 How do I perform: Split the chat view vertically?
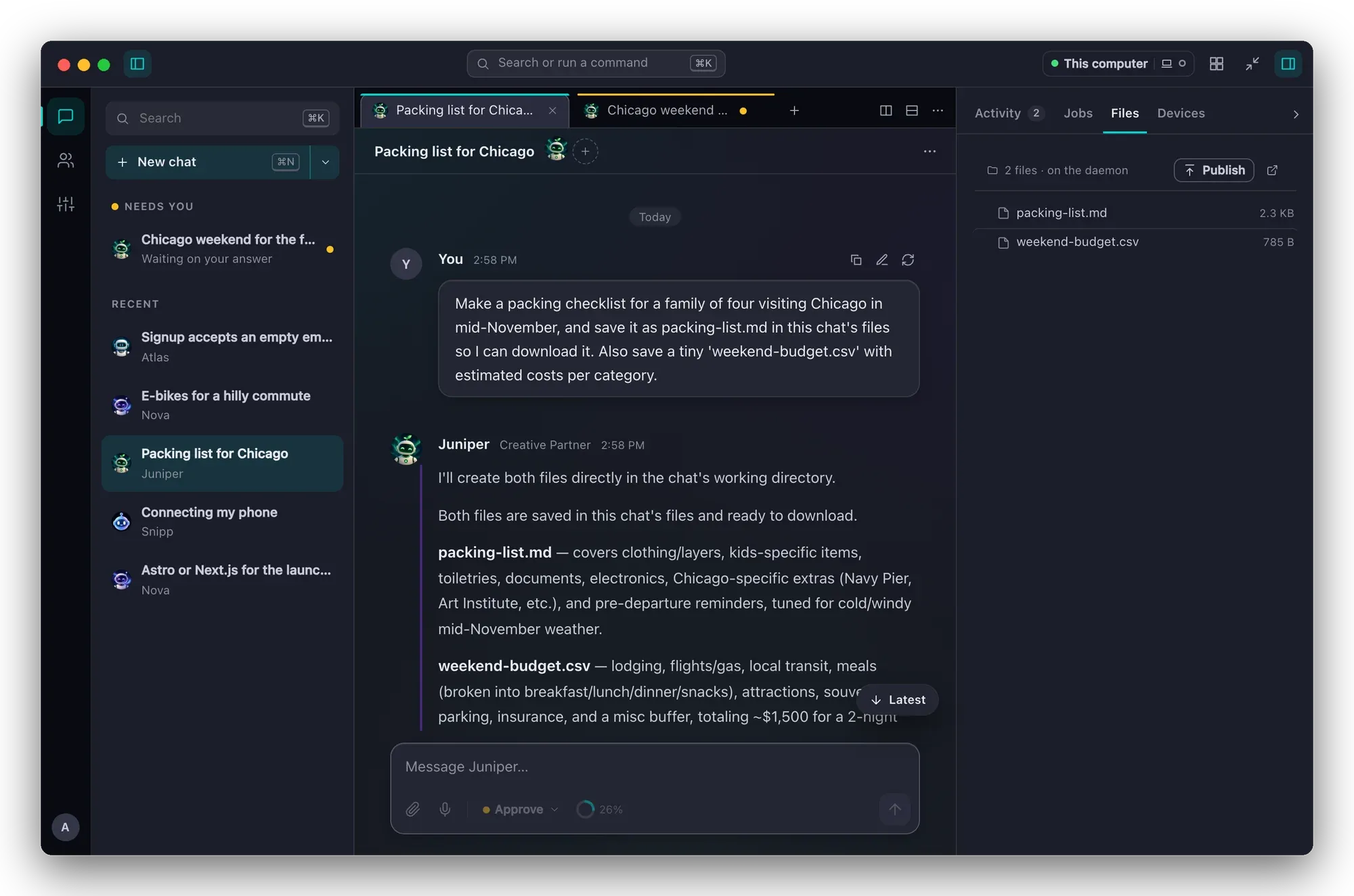pyautogui.click(x=886, y=110)
